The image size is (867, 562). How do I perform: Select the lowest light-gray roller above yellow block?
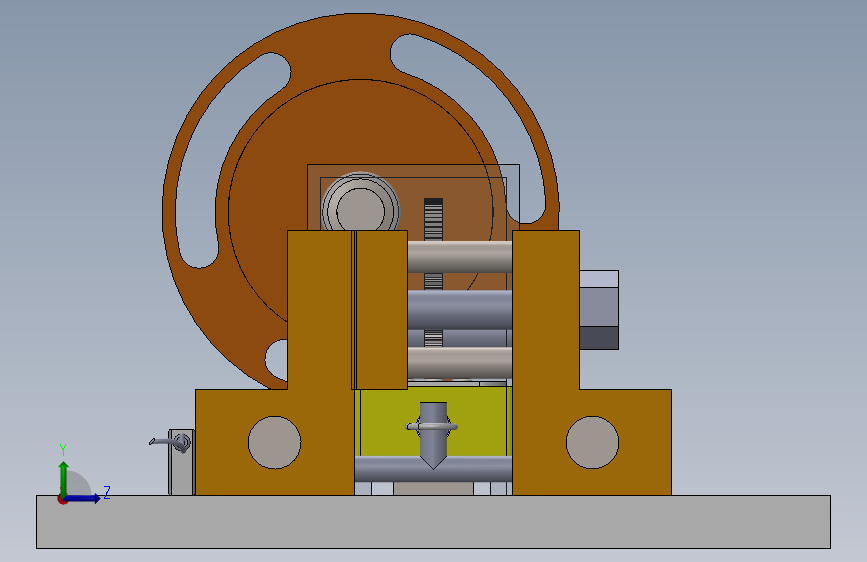point(459,363)
